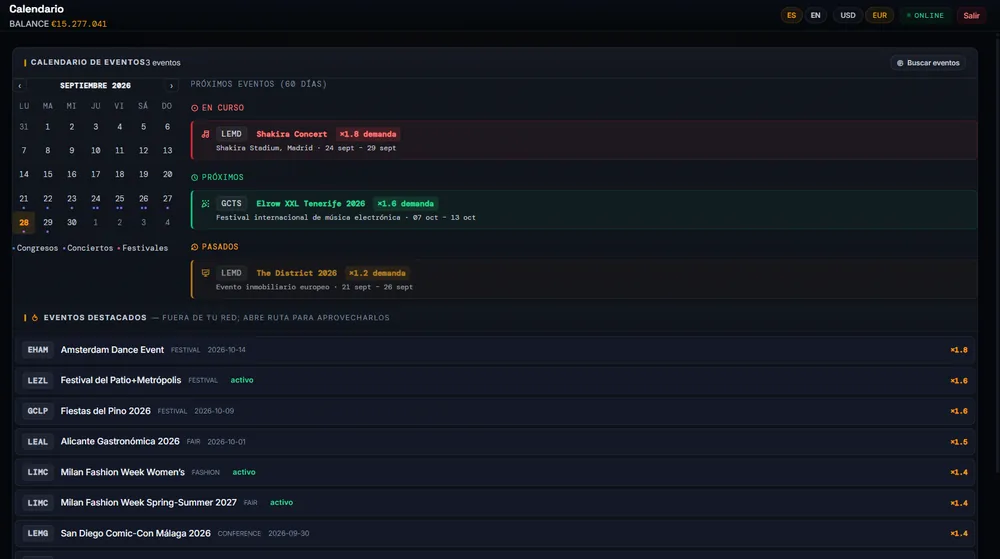Open Milan Fashion Week Women's event
Viewport: 1000px width, 559px height.
495,472
